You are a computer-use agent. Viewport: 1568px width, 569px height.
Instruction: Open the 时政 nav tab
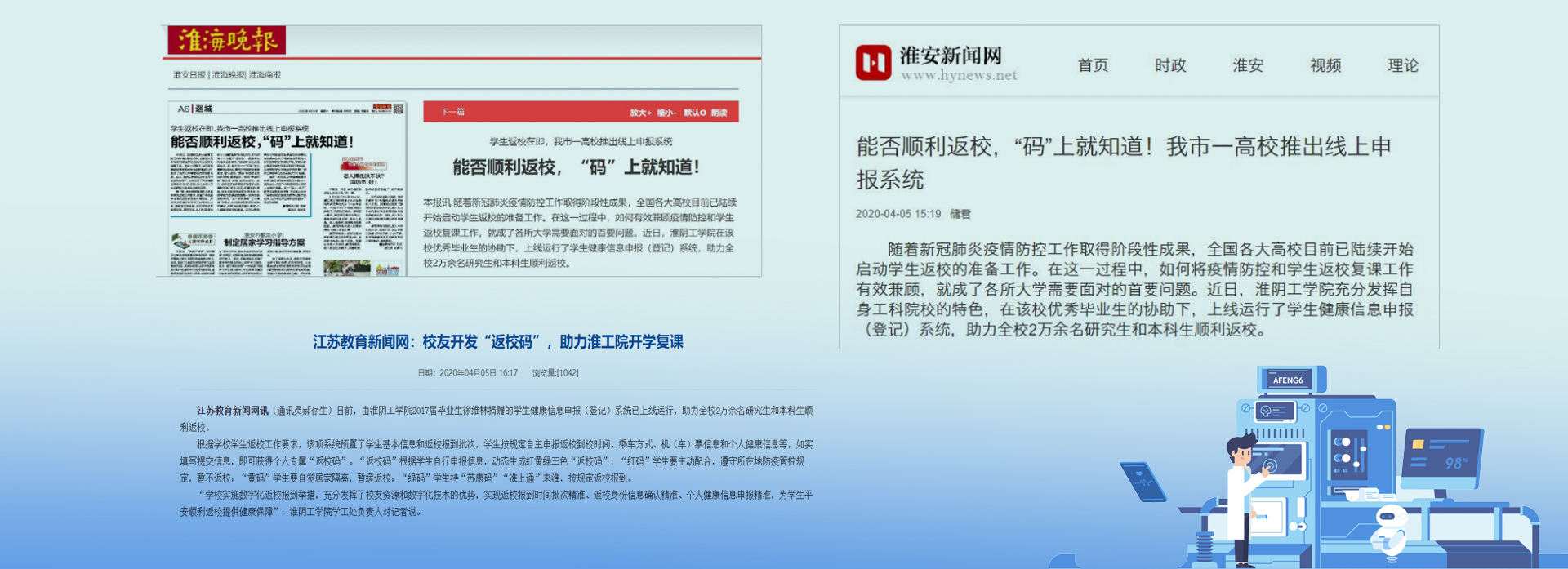1170,65
